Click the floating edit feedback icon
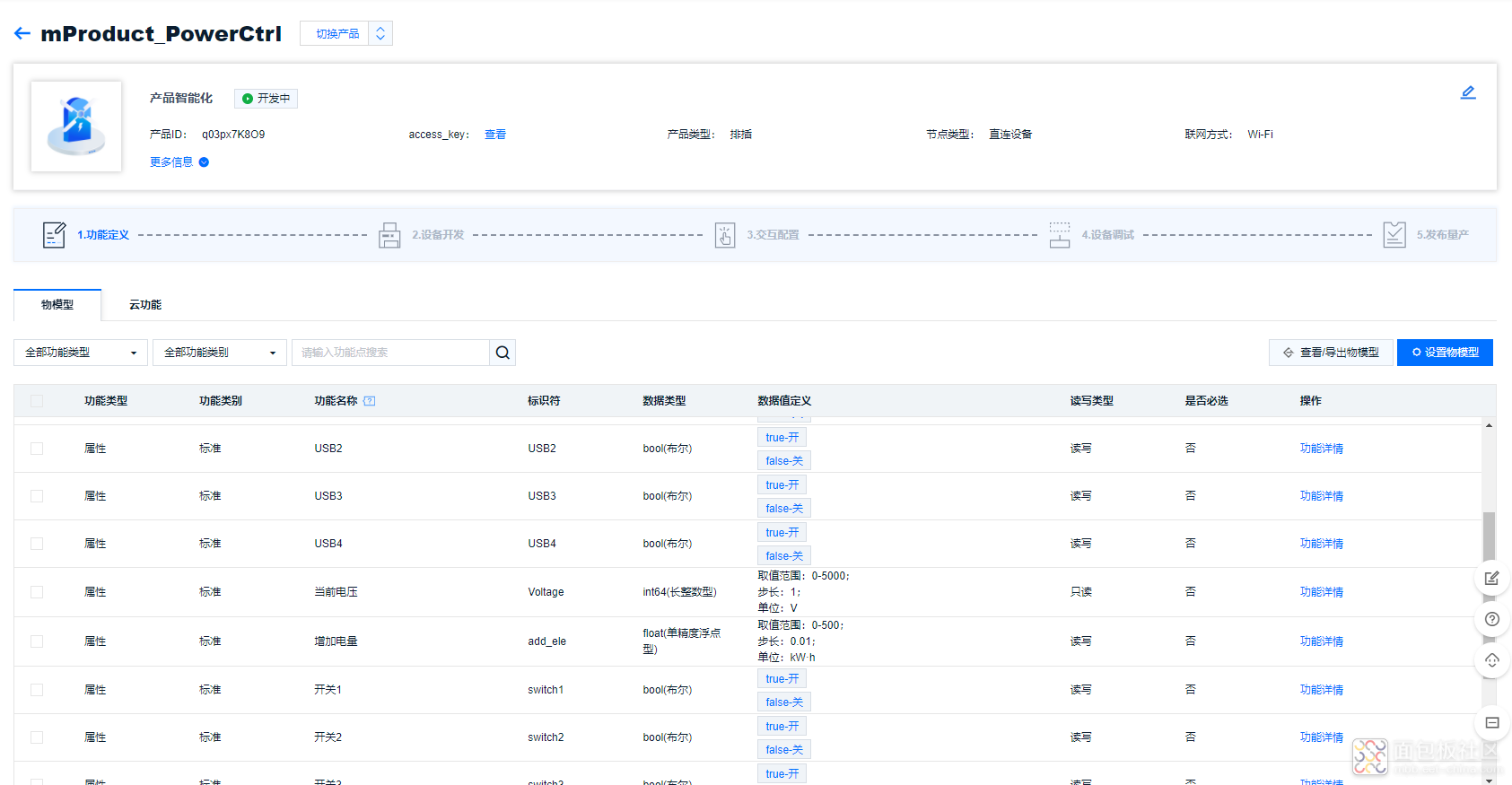Image resolution: width=1512 pixels, height=785 pixels. click(x=1491, y=579)
